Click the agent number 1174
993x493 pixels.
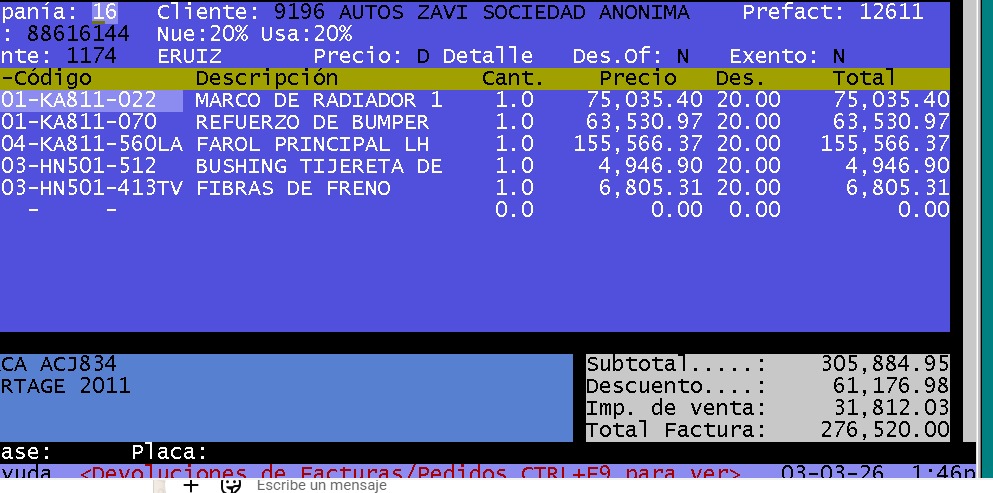pyautogui.click(x=91, y=56)
